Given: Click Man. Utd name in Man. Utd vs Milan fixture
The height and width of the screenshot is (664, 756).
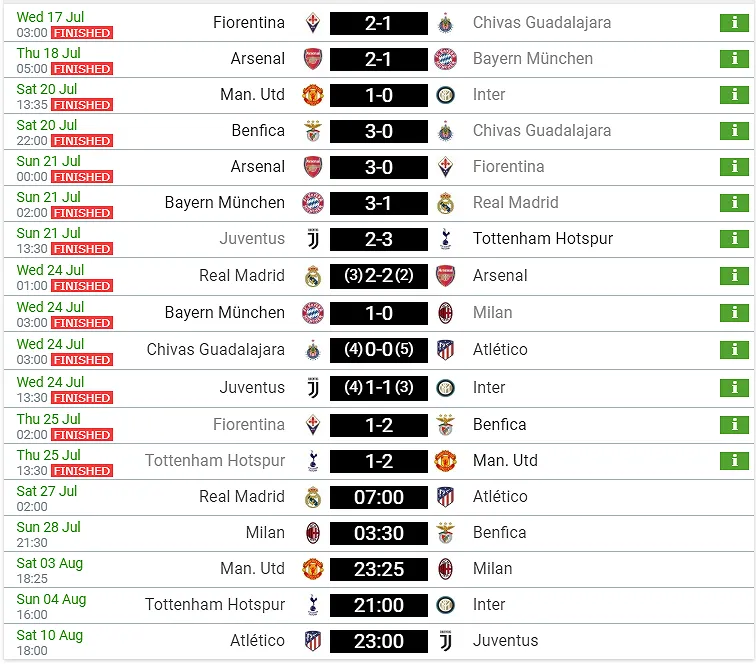Looking at the screenshot, I should [252, 569].
